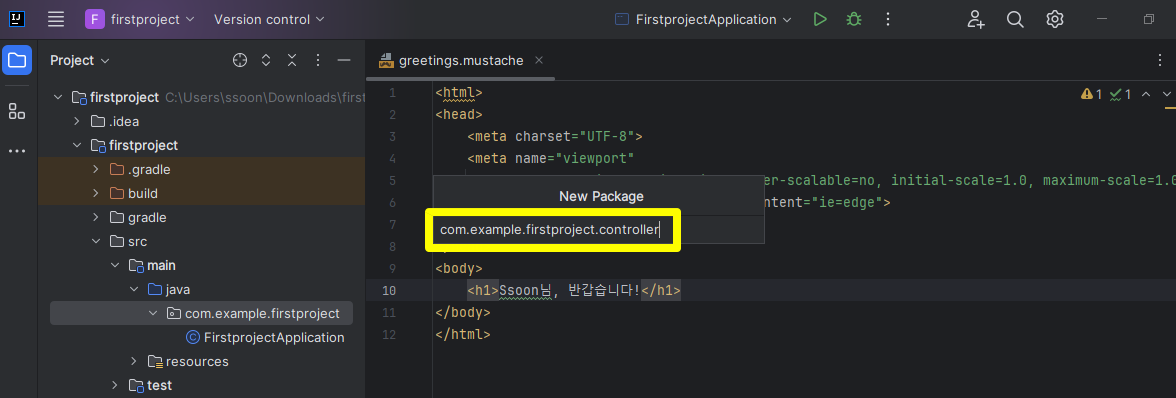
Task: Restore the window size
Action: [1148, 19]
